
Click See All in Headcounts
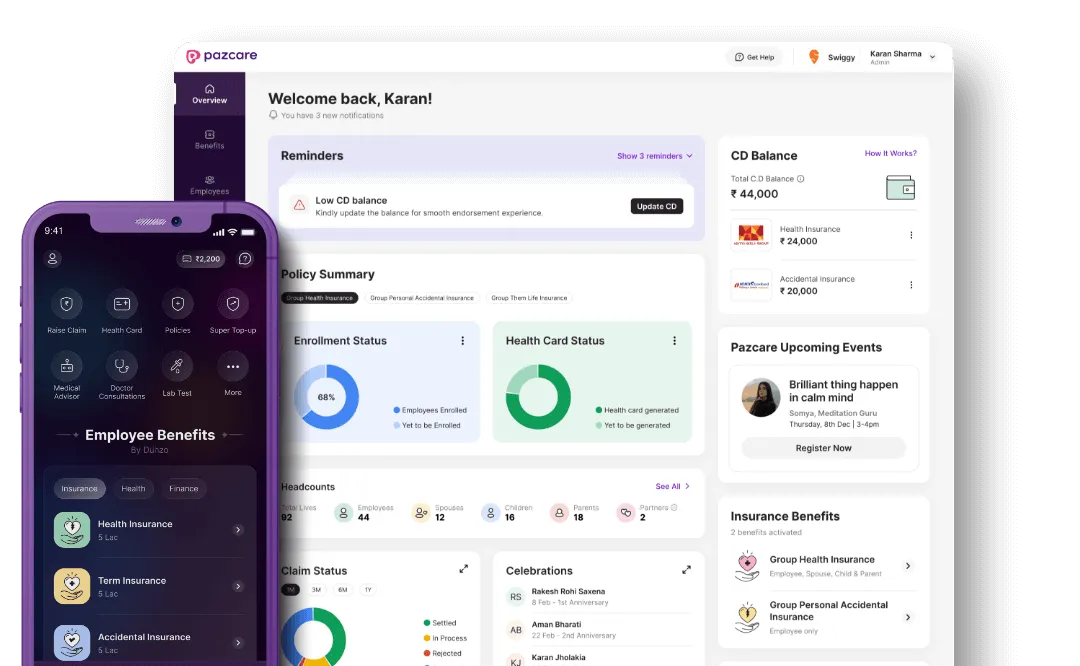pyautogui.click(x=672, y=486)
